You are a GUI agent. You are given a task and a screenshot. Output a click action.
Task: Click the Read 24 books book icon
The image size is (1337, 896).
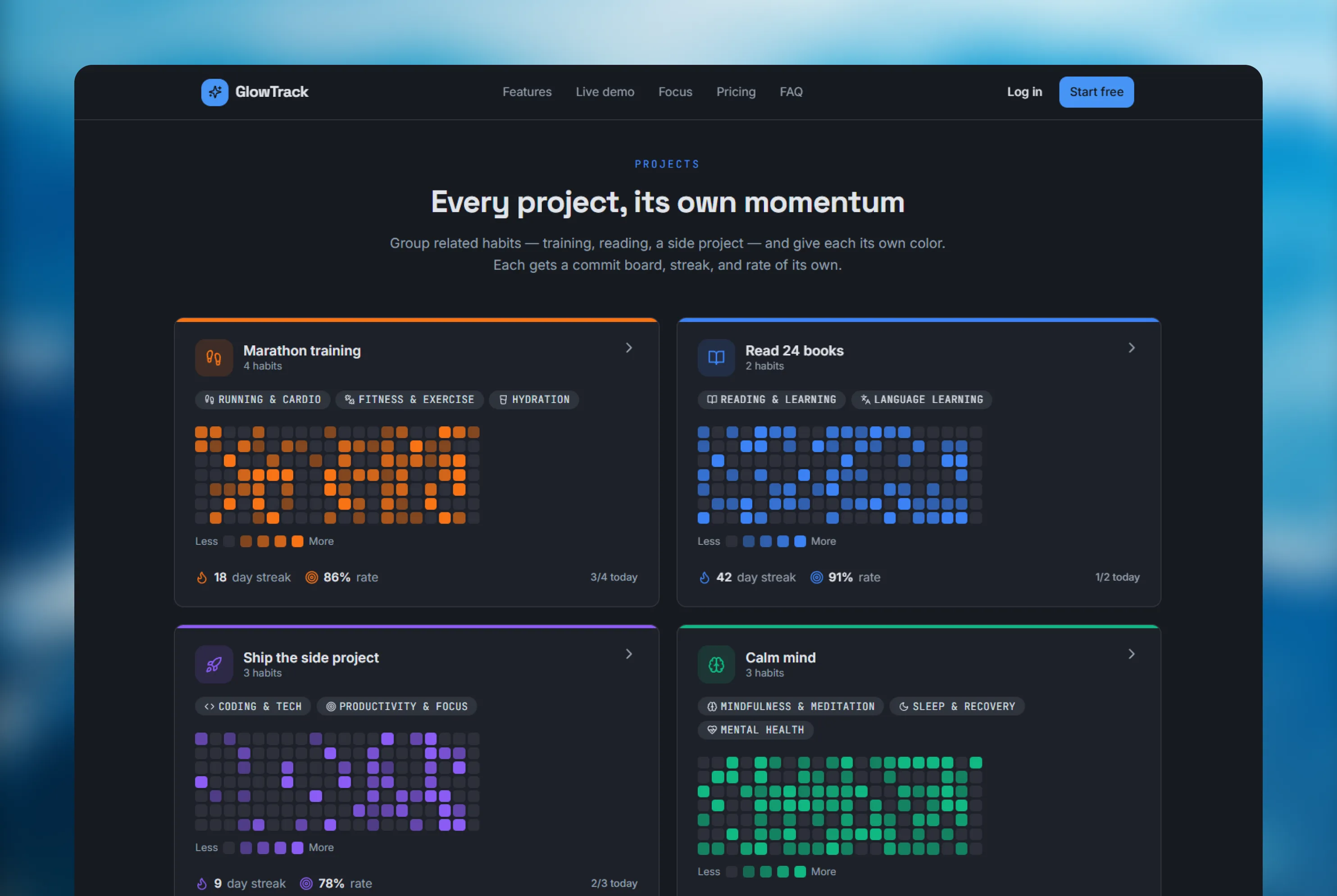(x=716, y=357)
